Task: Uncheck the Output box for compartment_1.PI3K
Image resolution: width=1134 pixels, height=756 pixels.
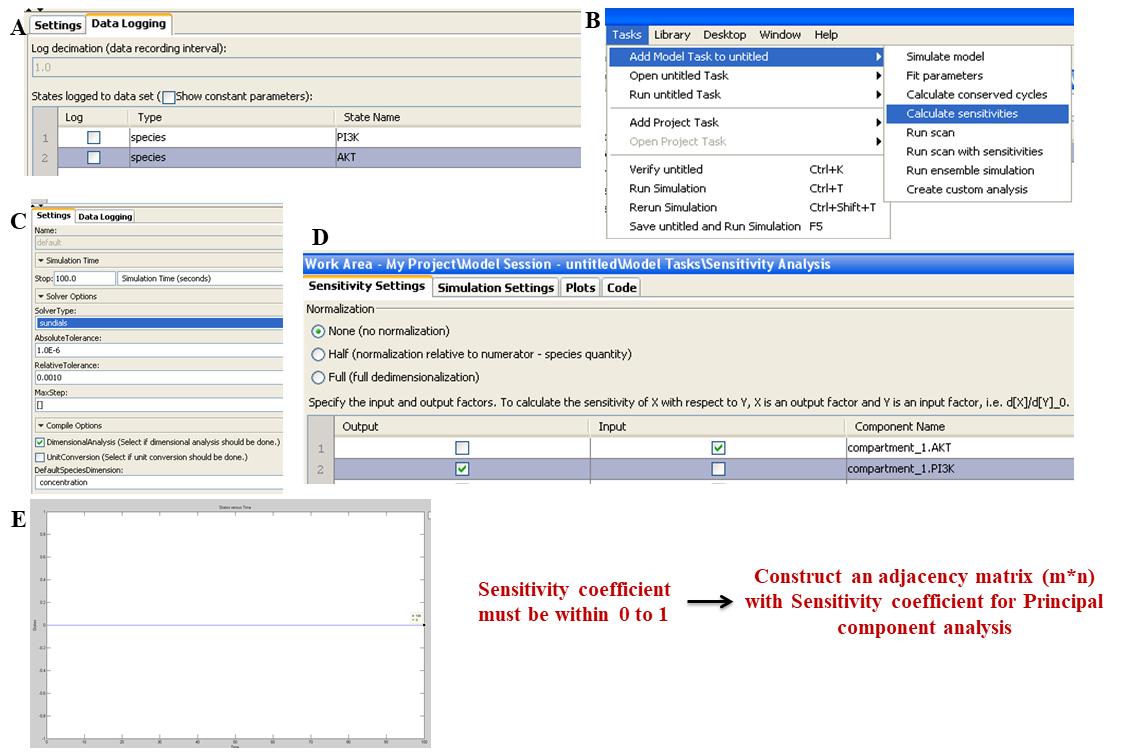Action: (462, 469)
